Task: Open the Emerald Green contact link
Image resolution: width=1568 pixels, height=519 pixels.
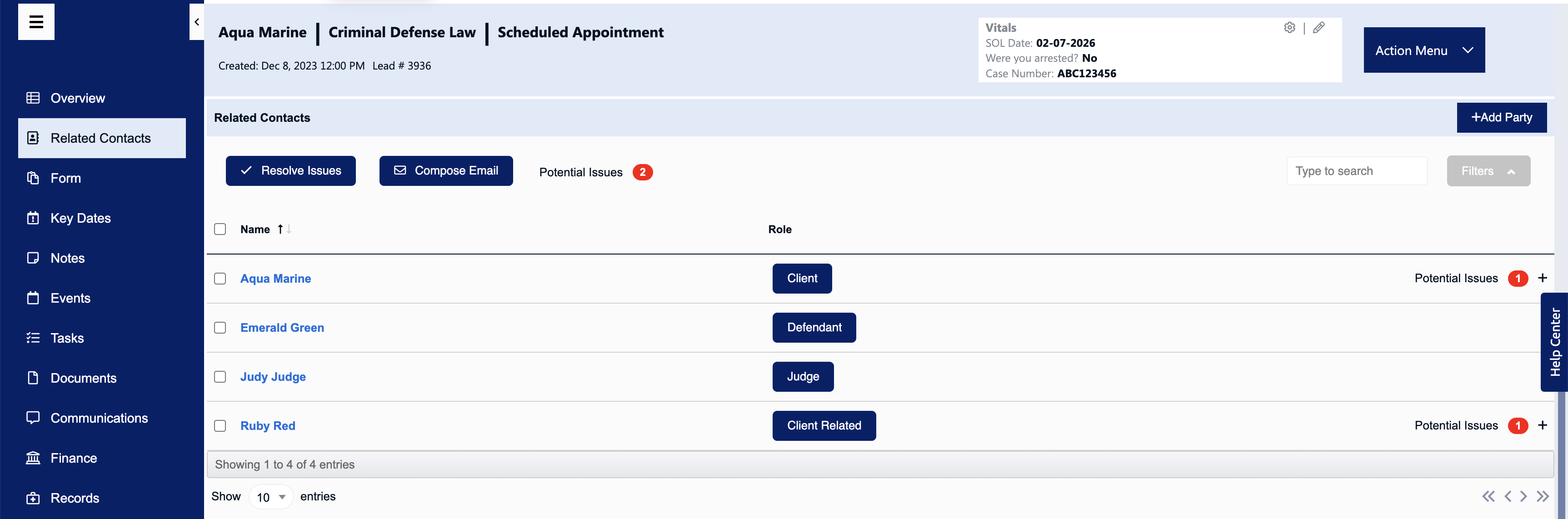Action: click(282, 327)
